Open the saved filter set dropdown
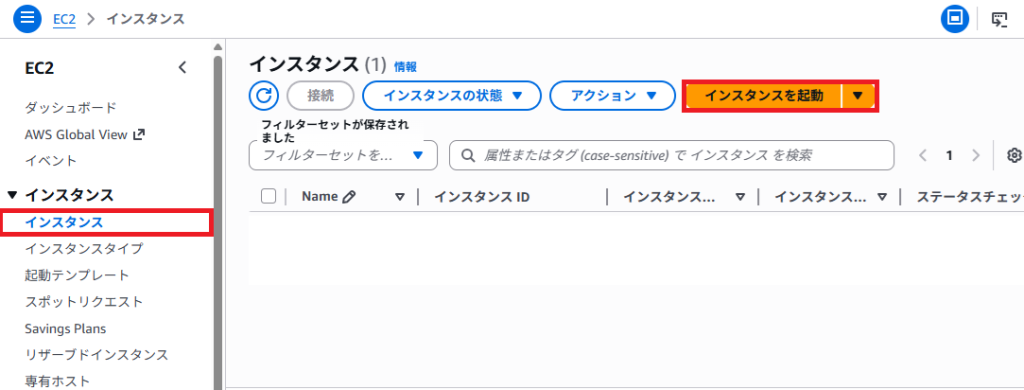1024x390 pixels. [x=343, y=155]
